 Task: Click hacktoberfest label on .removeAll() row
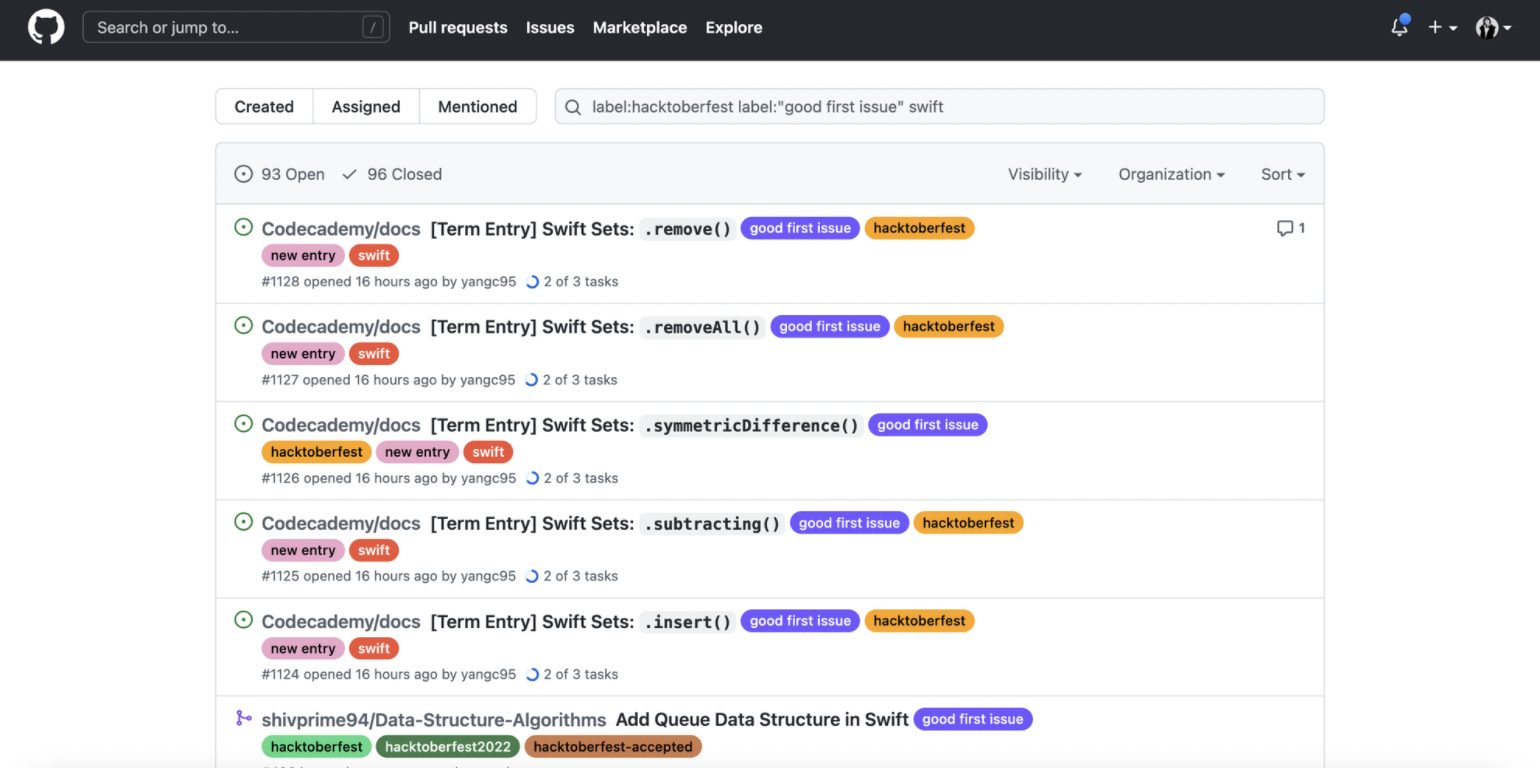click(x=949, y=326)
